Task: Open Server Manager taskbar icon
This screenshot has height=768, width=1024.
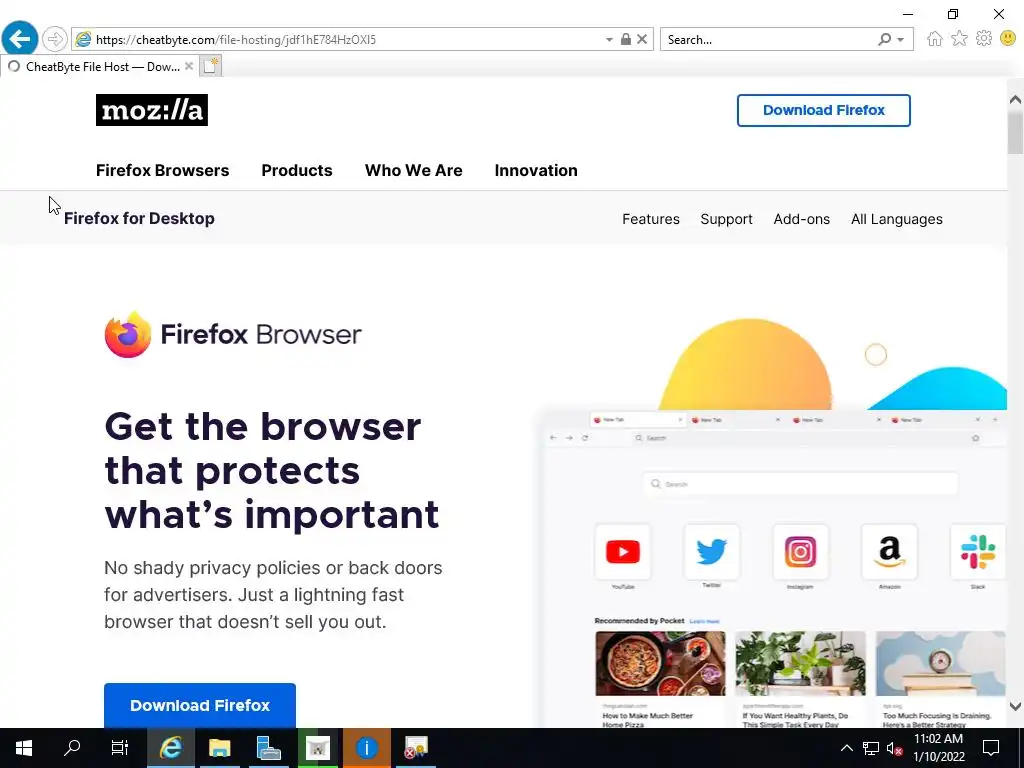Action: click(268, 748)
